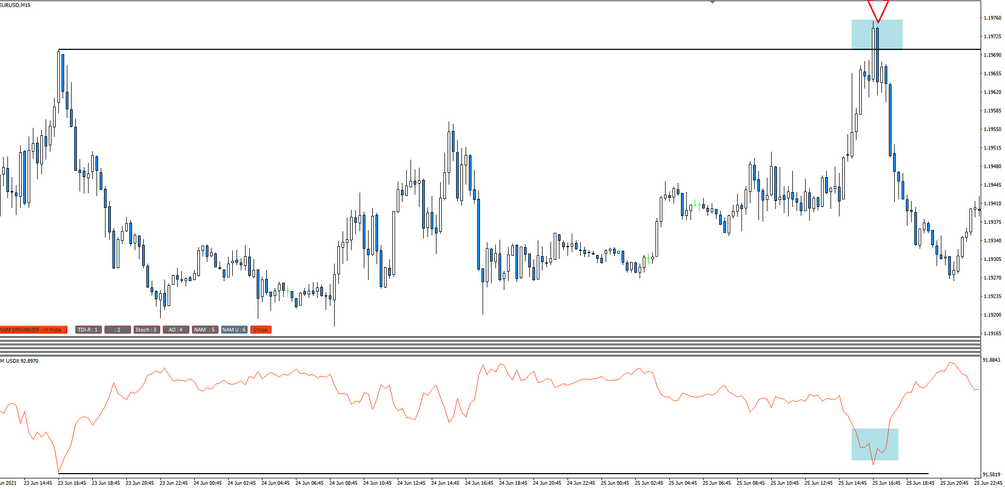Click the orange Close button in organizer
The image size is (1005, 489).
point(261,329)
